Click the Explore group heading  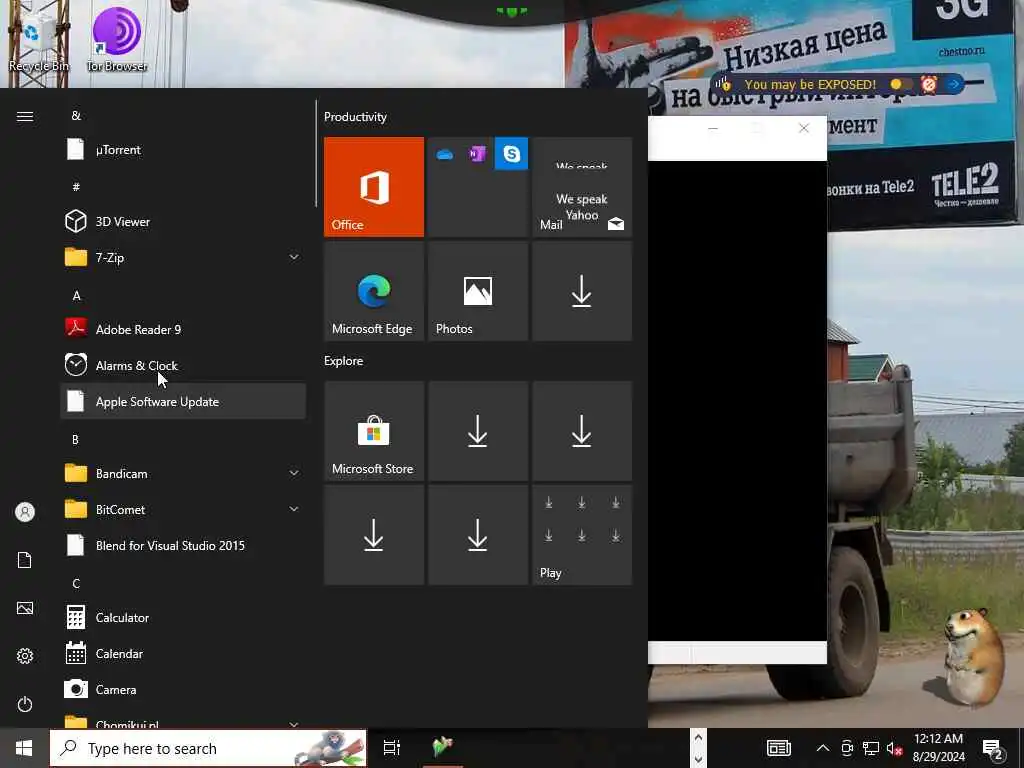click(344, 360)
